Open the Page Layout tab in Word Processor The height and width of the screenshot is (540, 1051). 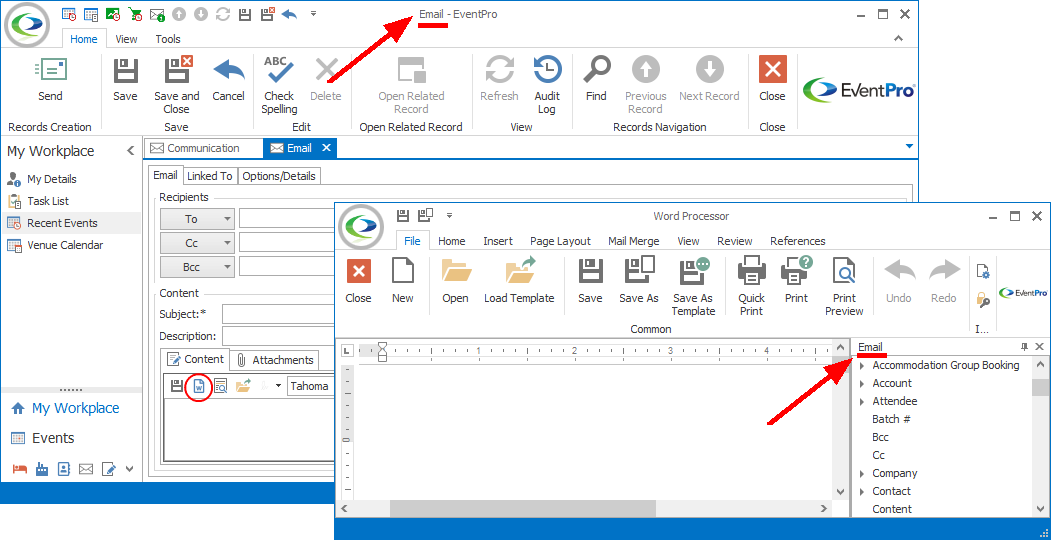click(x=560, y=241)
